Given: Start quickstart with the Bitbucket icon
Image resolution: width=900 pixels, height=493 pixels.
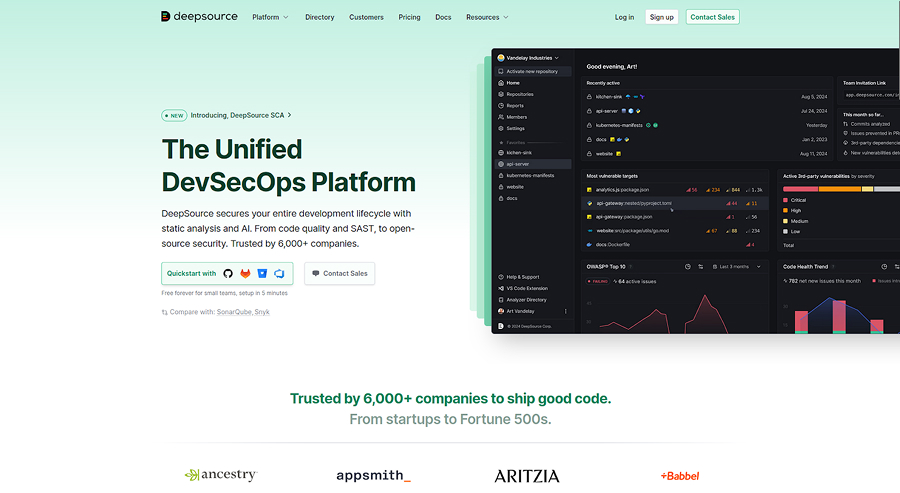Looking at the screenshot, I should pyautogui.click(x=262, y=273).
